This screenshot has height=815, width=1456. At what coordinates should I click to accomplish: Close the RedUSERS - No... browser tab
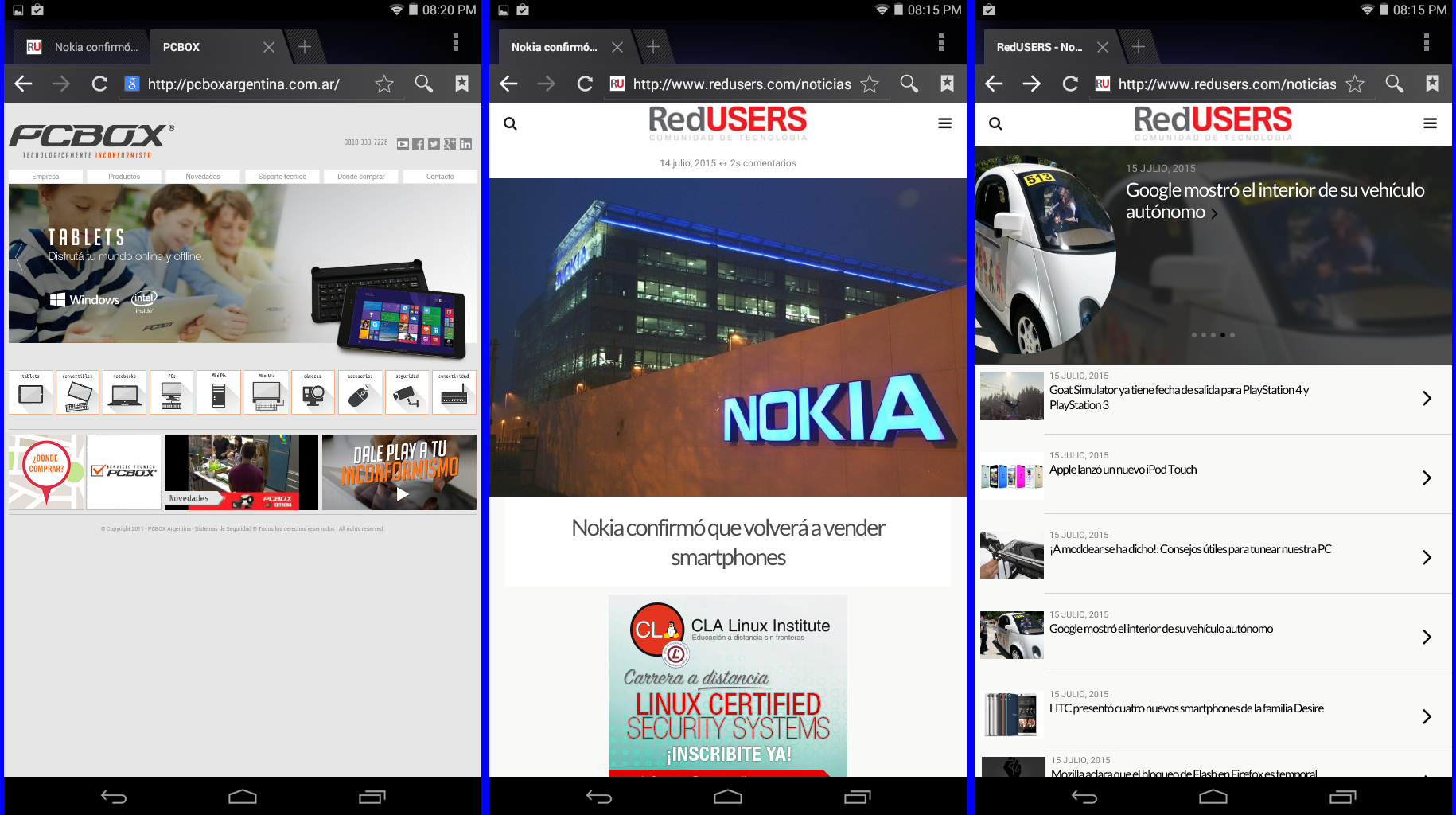click(x=1103, y=47)
